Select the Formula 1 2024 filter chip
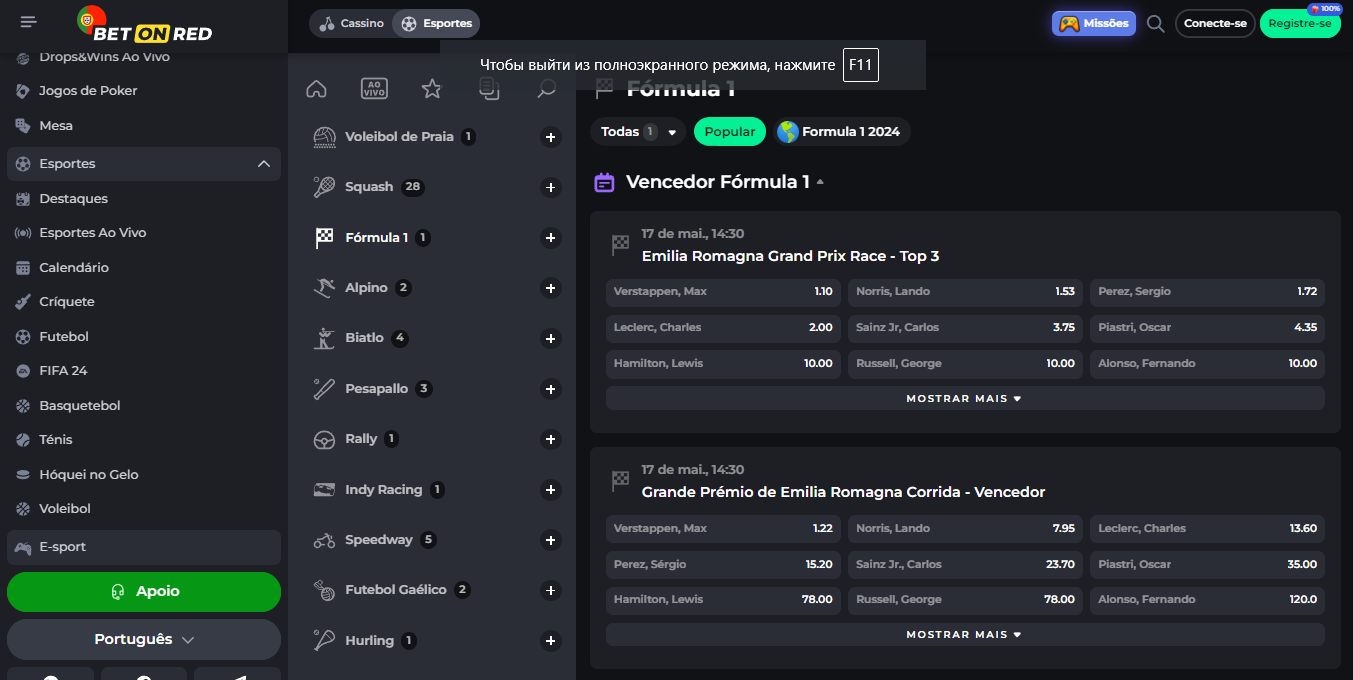 pos(840,132)
